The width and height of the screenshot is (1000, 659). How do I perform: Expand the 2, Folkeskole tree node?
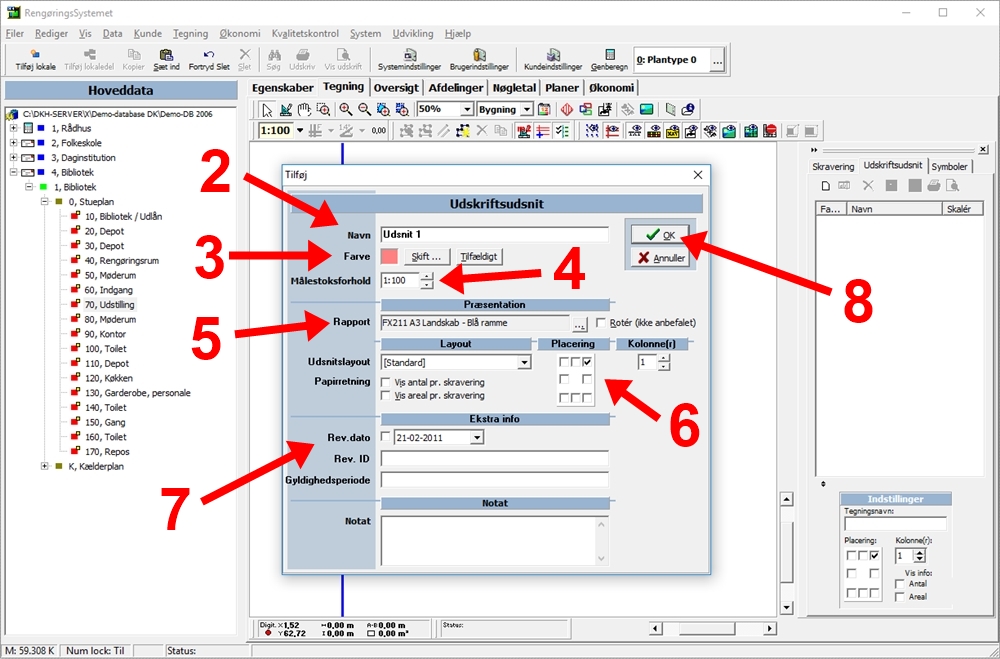[13, 143]
